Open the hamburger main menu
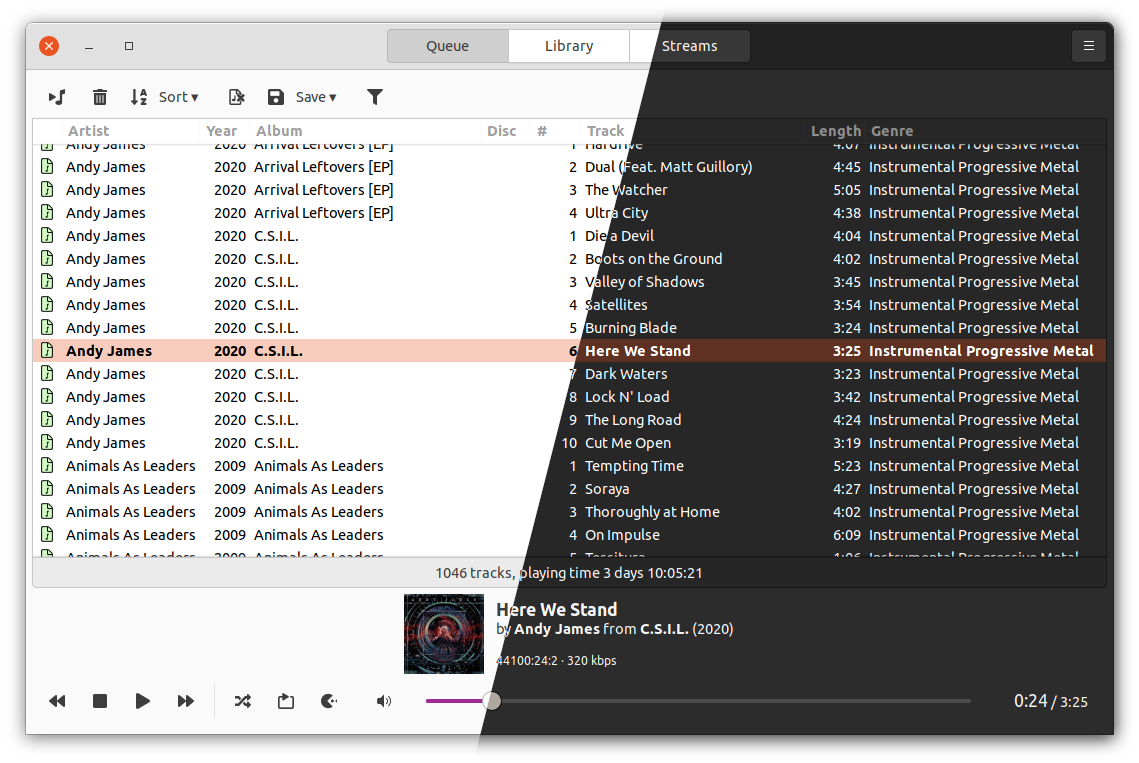 click(x=1089, y=46)
